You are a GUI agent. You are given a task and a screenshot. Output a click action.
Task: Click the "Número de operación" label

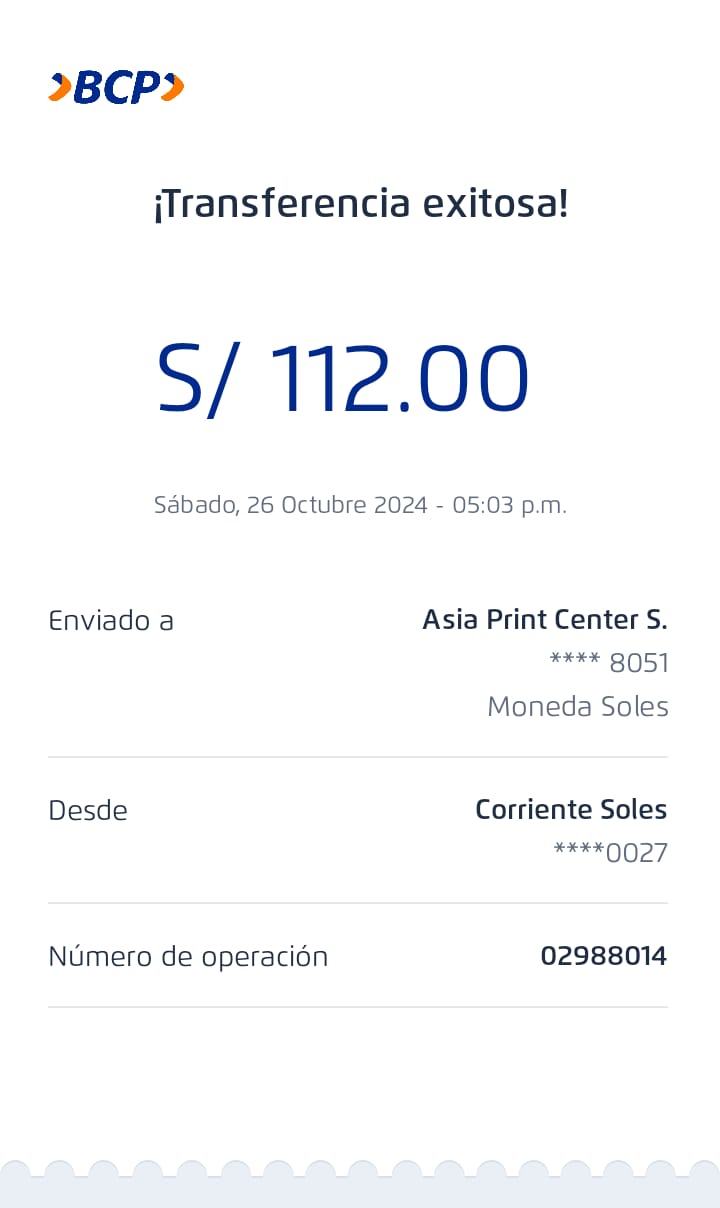point(188,957)
